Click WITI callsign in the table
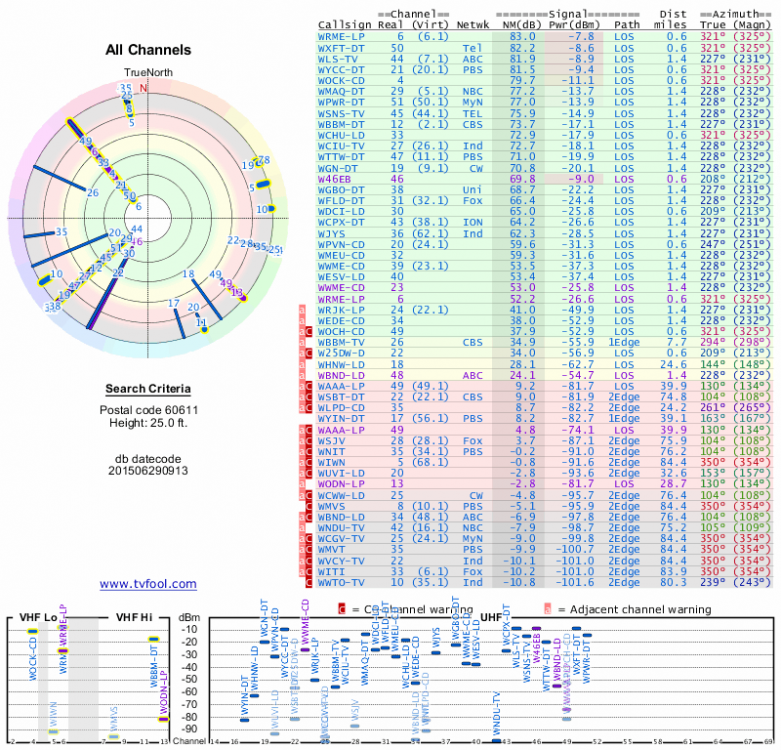This screenshot has height=750, width=781. coord(331,572)
